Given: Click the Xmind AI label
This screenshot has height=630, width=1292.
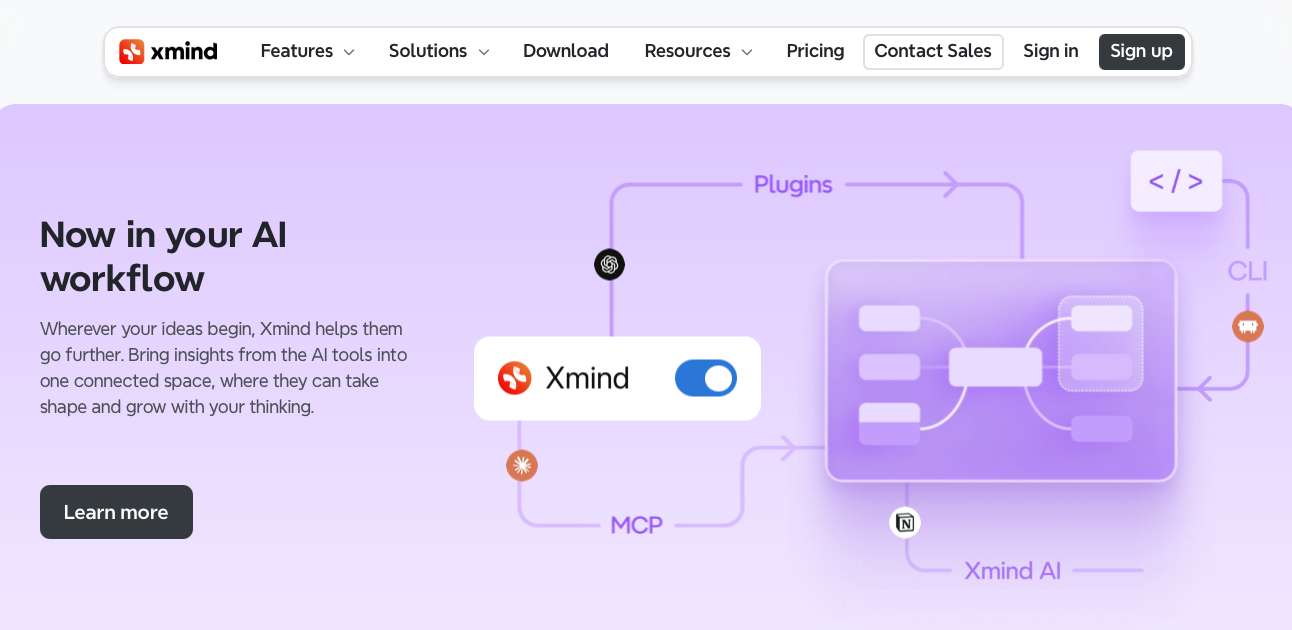Looking at the screenshot, I should point(1012,571).
